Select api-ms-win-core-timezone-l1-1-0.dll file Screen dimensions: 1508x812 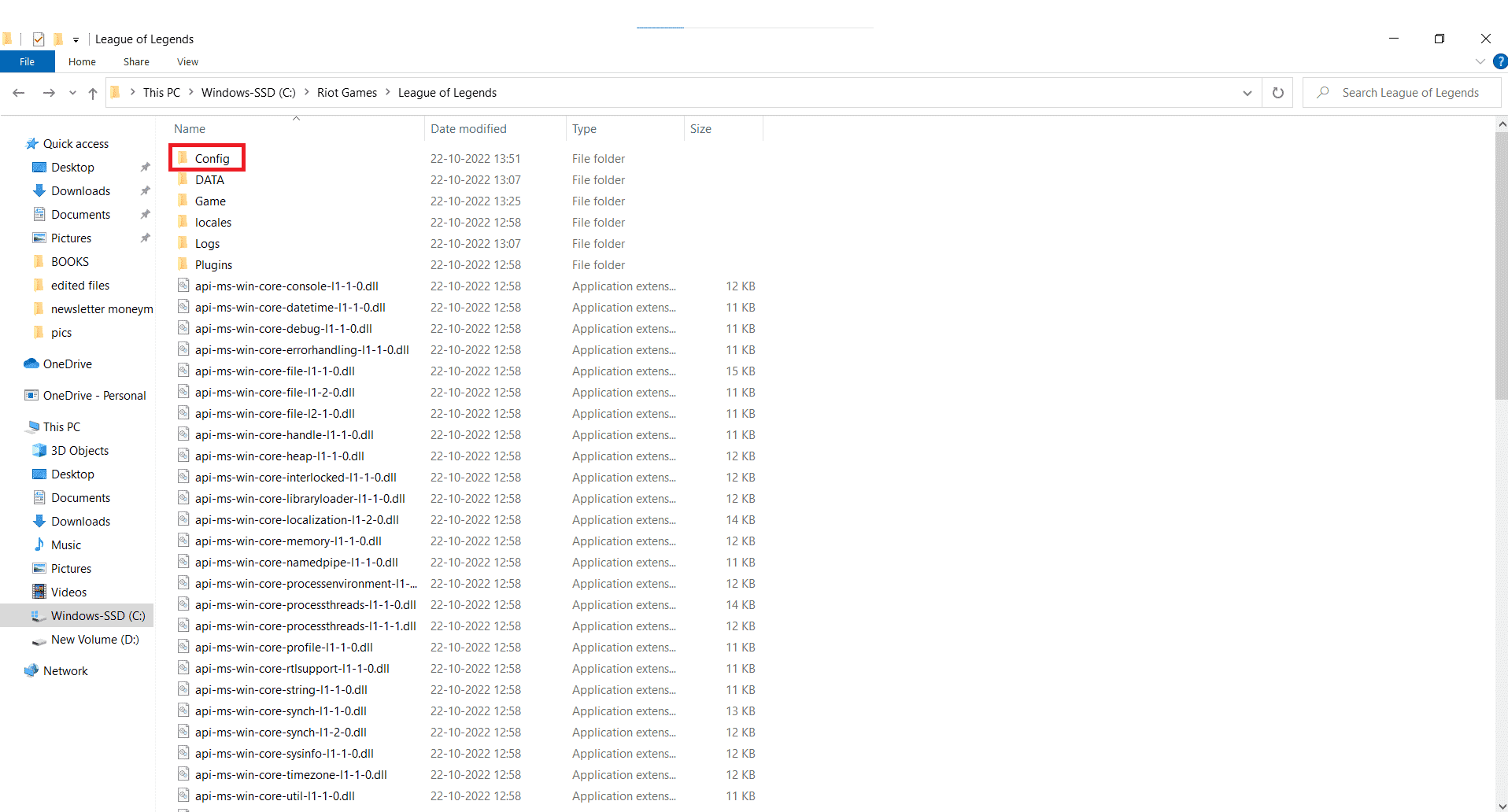click(x=291, y=775)
